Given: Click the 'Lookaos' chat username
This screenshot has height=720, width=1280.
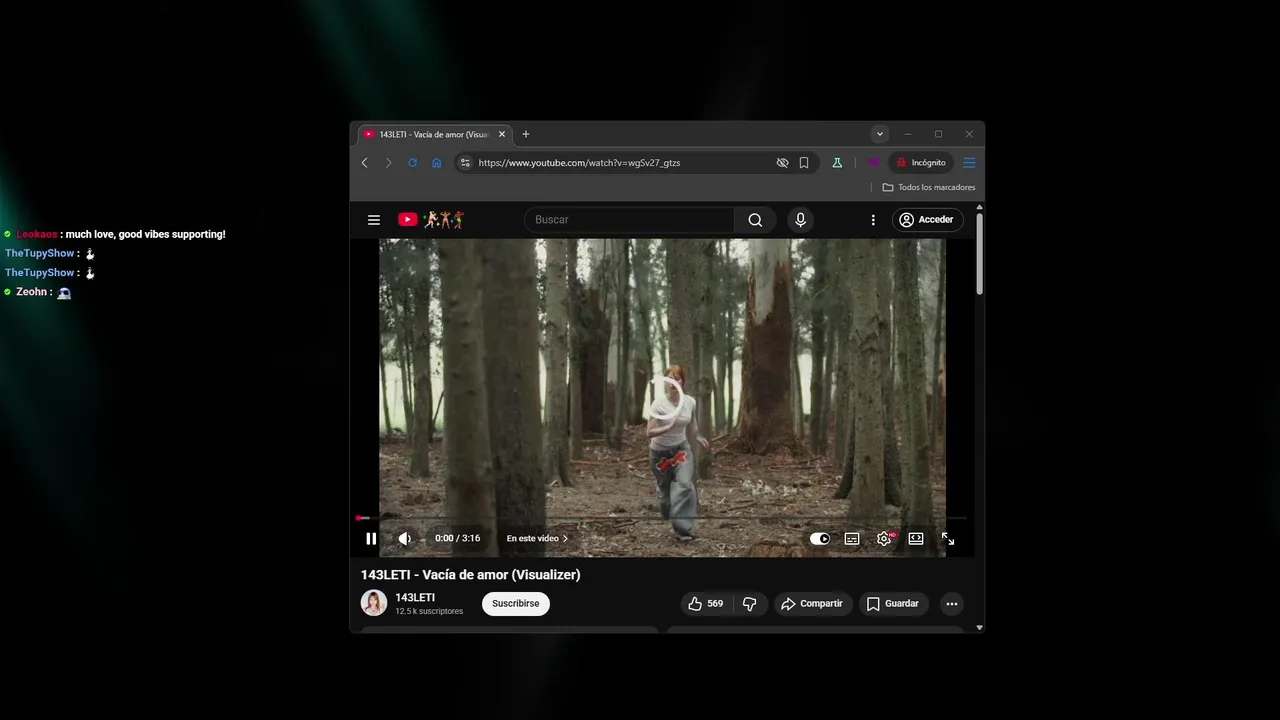Looking at the screenshot, I should click(37, 235).
